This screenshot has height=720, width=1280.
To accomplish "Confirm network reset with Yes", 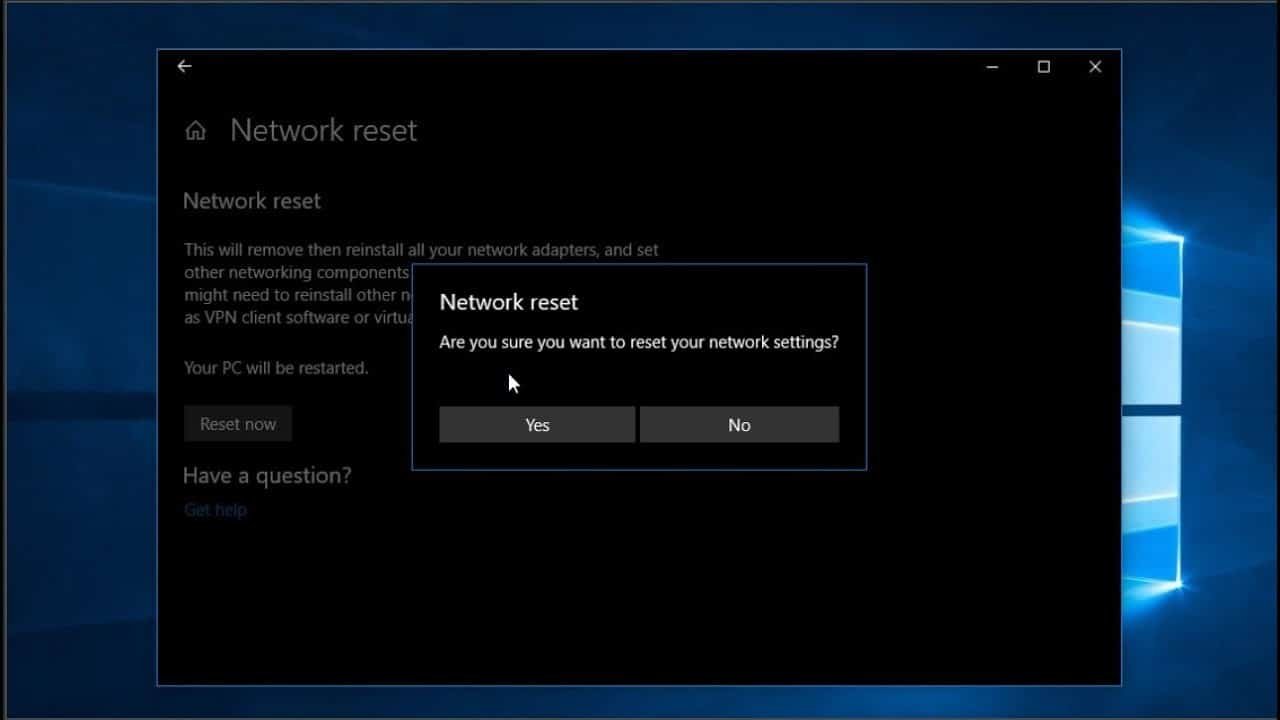I will pos(537,424).
